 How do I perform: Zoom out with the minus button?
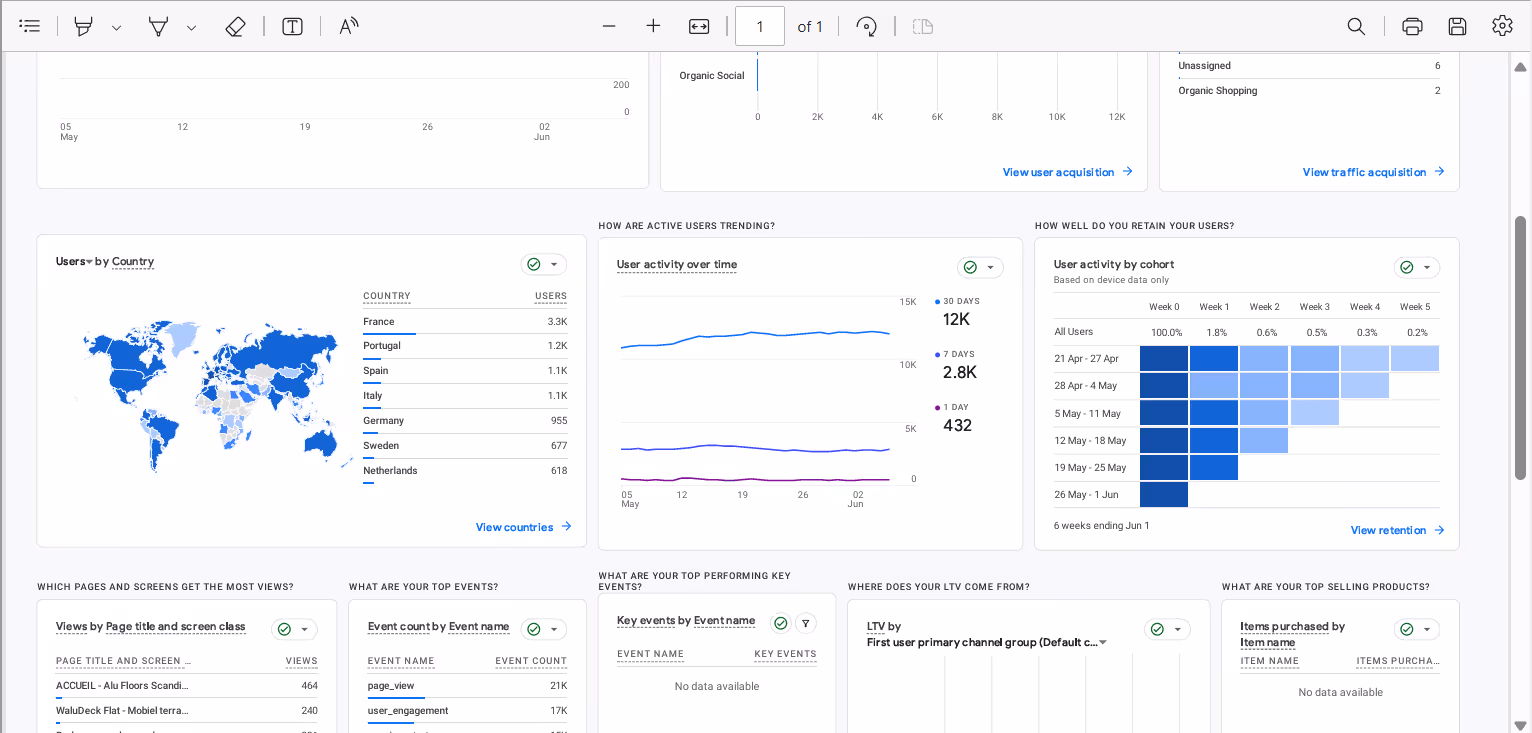[609, 27]
